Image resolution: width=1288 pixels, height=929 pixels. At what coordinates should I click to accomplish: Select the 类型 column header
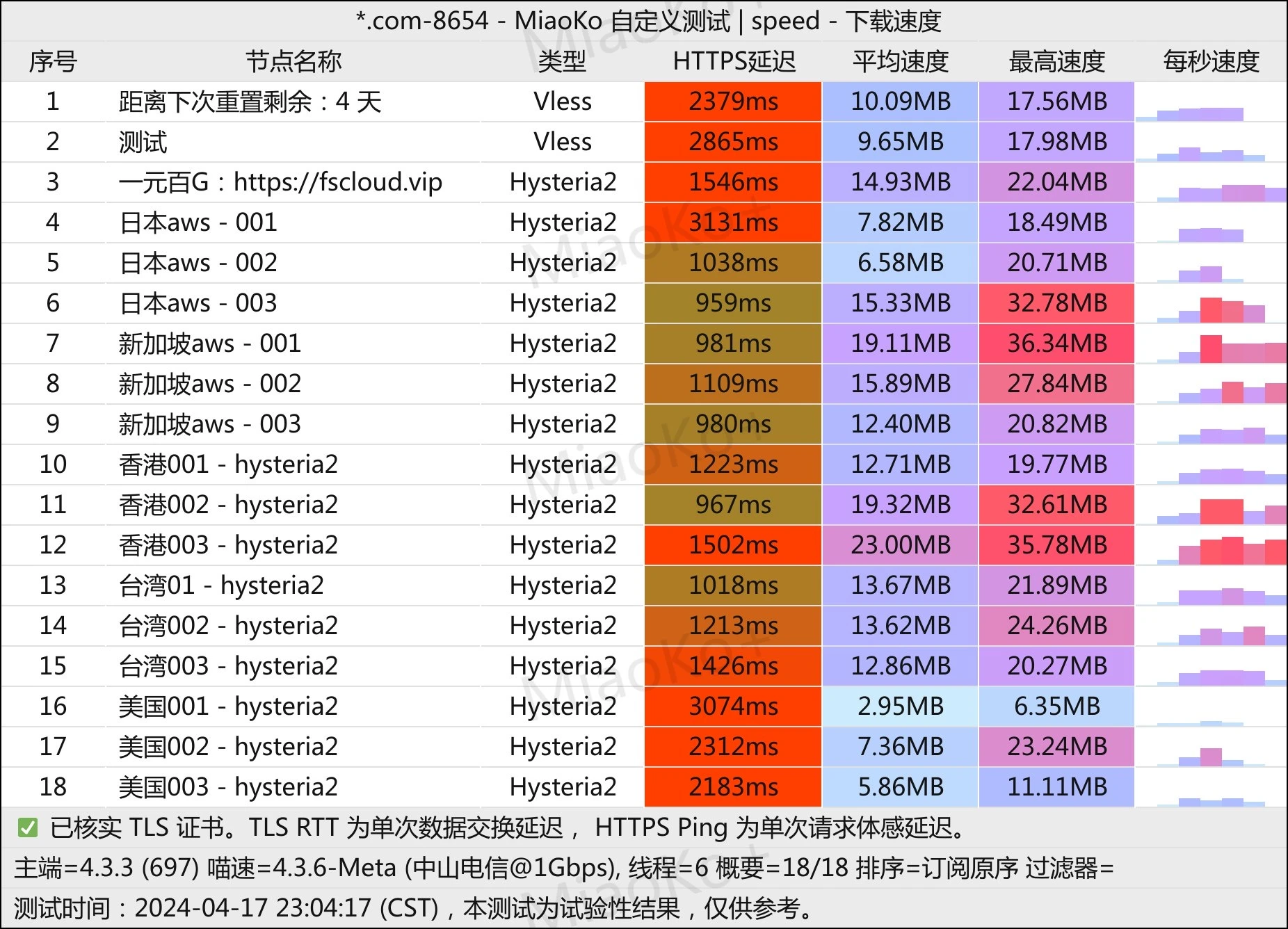coord(563,61)
